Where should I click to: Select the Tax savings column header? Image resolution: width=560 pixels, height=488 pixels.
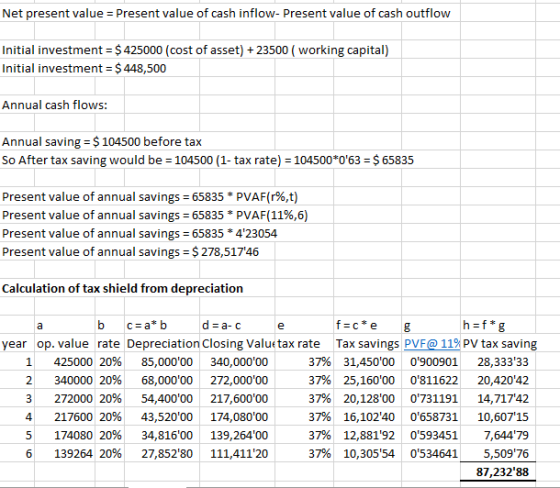pyautogui.click(x=368, y=344)
